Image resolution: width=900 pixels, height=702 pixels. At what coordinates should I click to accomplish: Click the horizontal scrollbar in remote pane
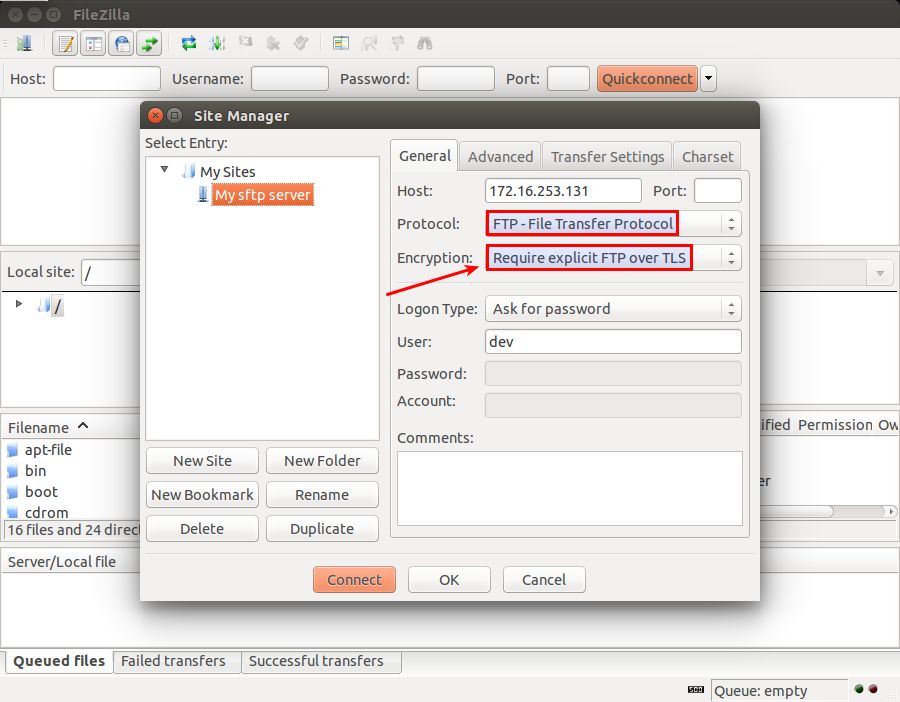pos(828,511)
